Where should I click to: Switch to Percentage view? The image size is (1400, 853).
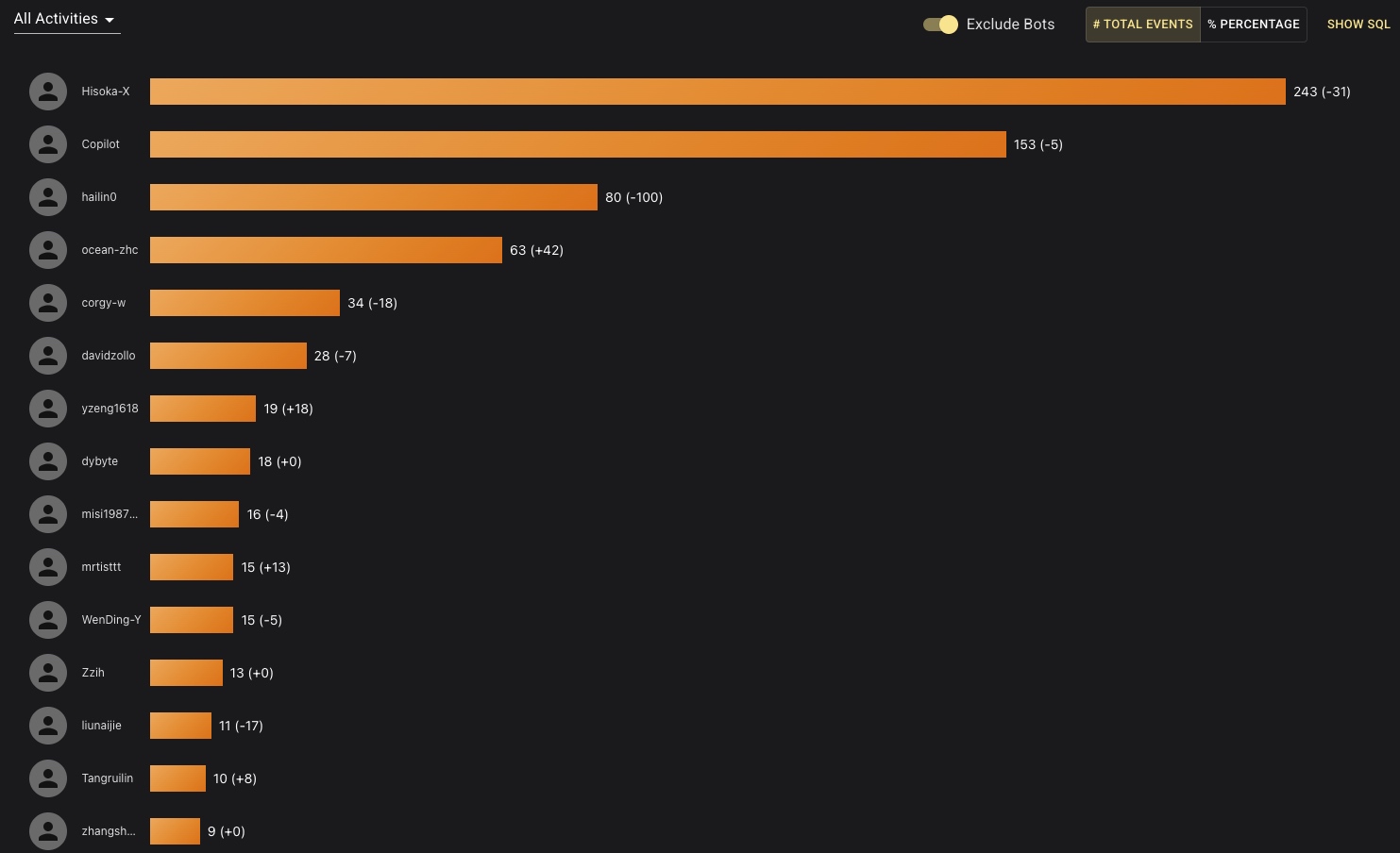1253,25
